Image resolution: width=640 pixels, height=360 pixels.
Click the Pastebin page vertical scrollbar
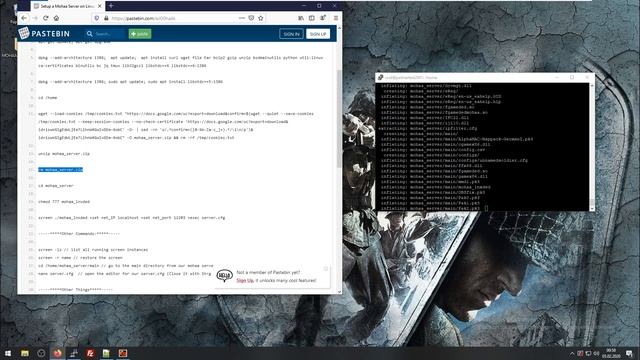point(339,118)
